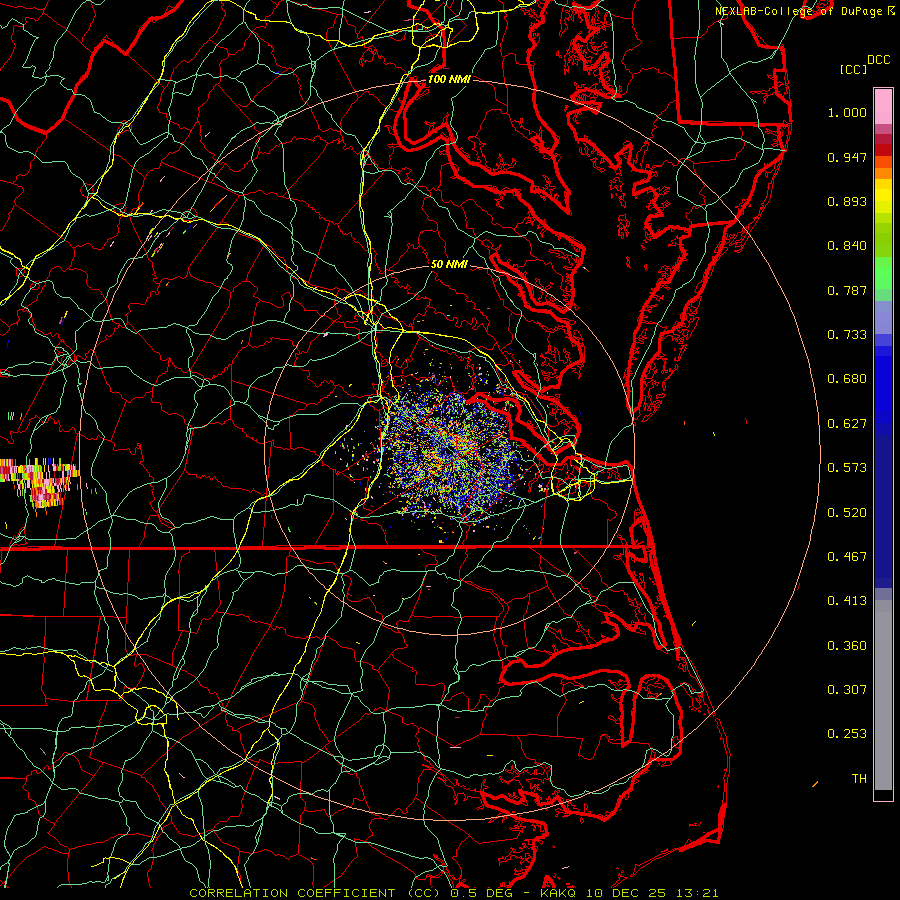Click the 0.520 scale value
This screenshot has height=900, width=900.
(847, 513)
